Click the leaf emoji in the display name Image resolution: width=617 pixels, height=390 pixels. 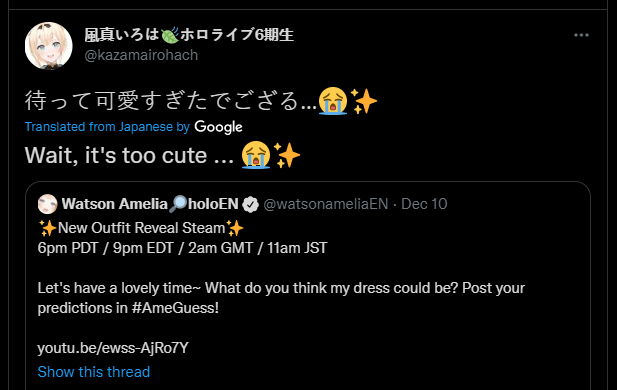pyautogui.click(x=170, y=35)
